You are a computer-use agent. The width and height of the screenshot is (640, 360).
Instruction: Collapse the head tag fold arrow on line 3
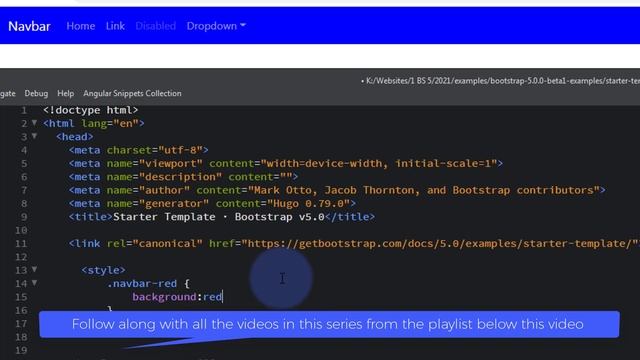click(x=35, y=136)
